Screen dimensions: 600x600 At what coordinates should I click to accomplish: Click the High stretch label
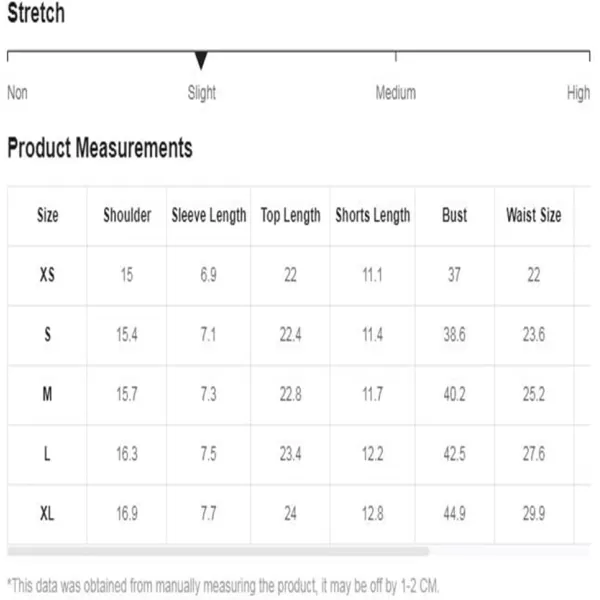pyautogui.click(x=578, y=93)
